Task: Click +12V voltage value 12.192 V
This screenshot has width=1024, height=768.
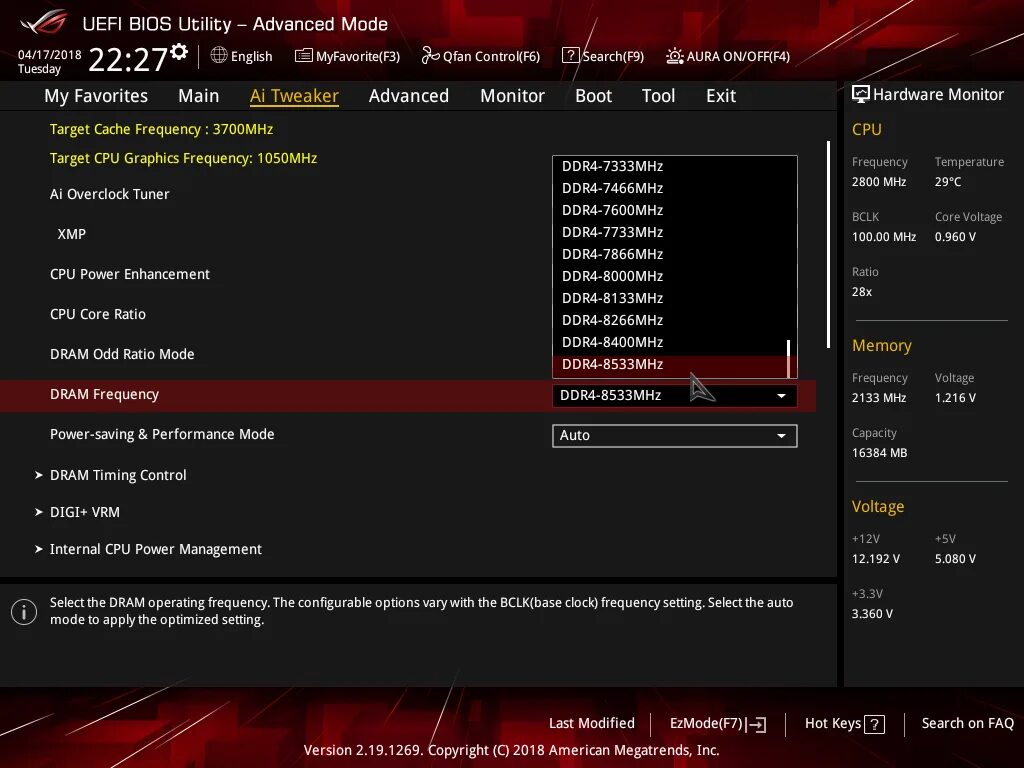Action: point(876,559)
